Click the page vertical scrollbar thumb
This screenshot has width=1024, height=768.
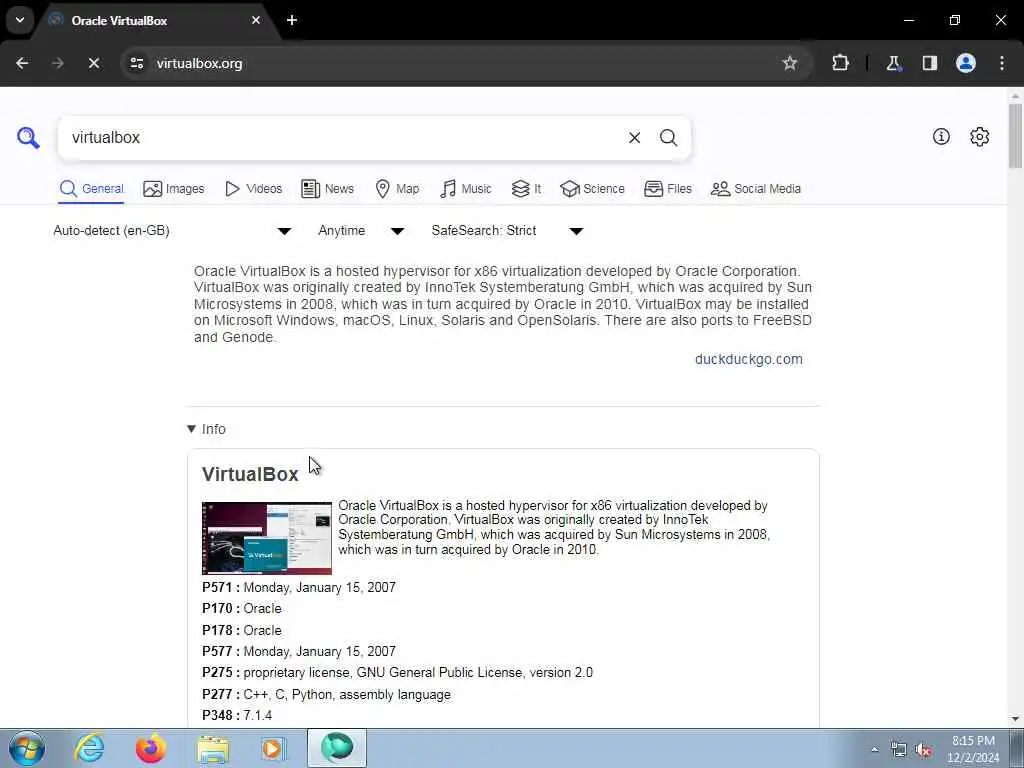[x=1016, y=136]
